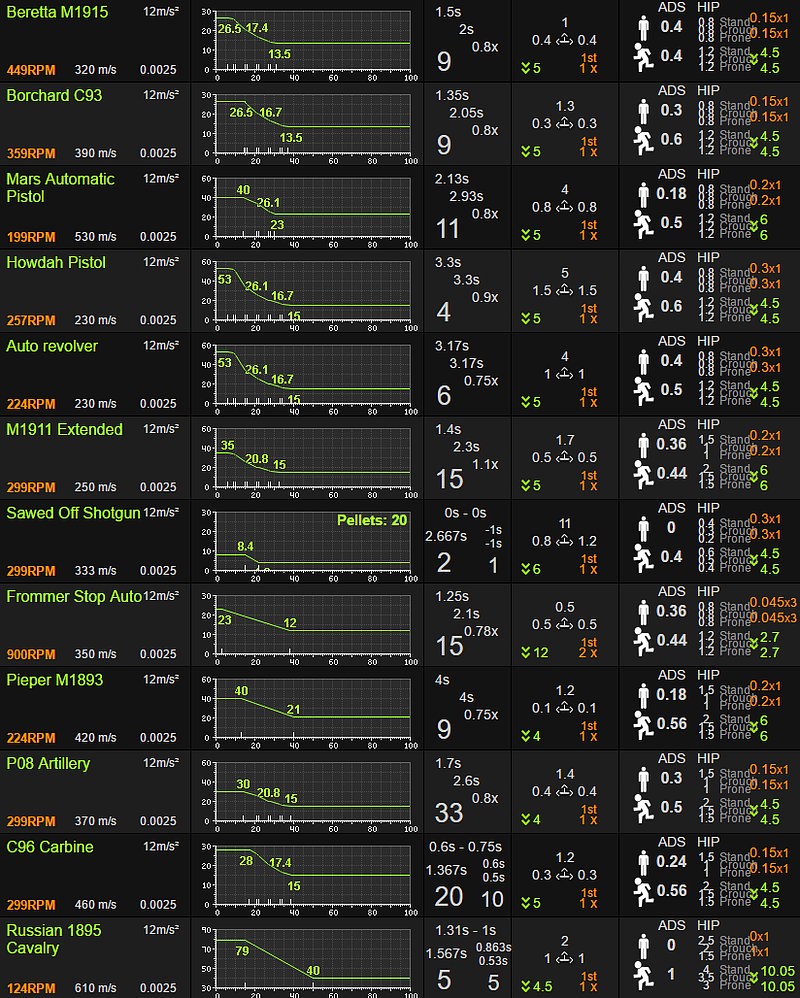Select the 460 m/s muzzle velocity value
Image resolution: width=800 pixels, height=998 pixels.
95,905
